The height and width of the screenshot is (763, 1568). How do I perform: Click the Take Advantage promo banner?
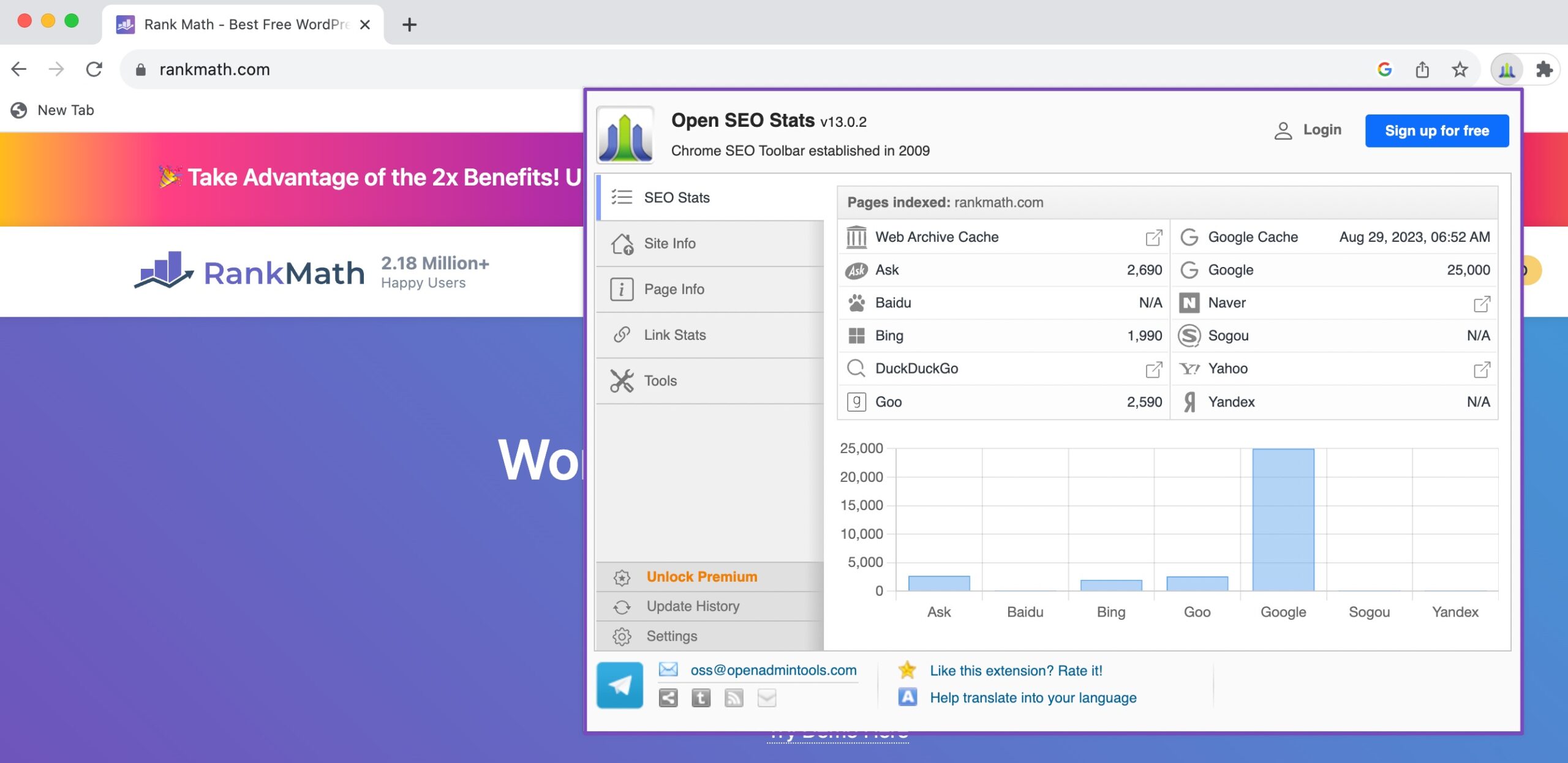pos(292,179)
